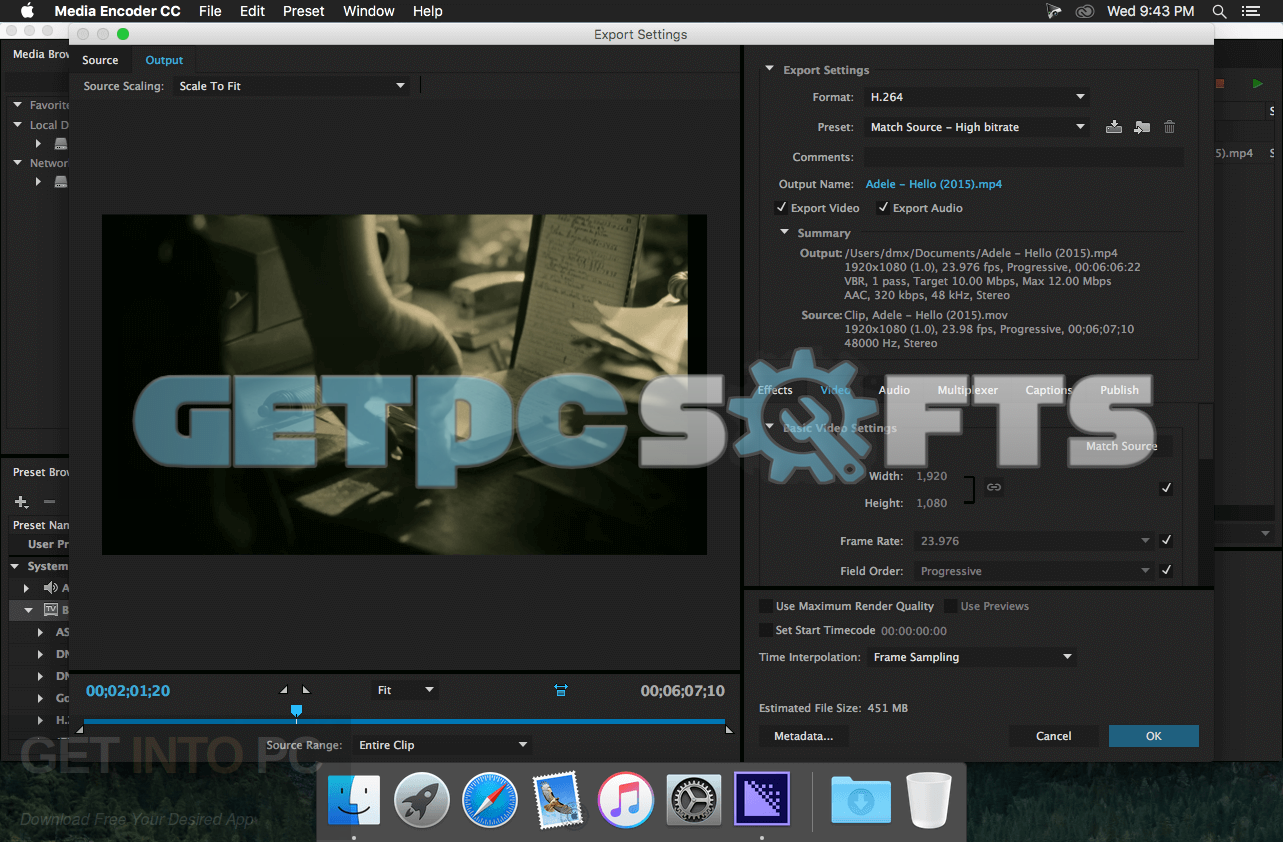The height and width of the screenshot is (842, 1283).
Task: Switch to the Output tab
Action: coord(164,60)
